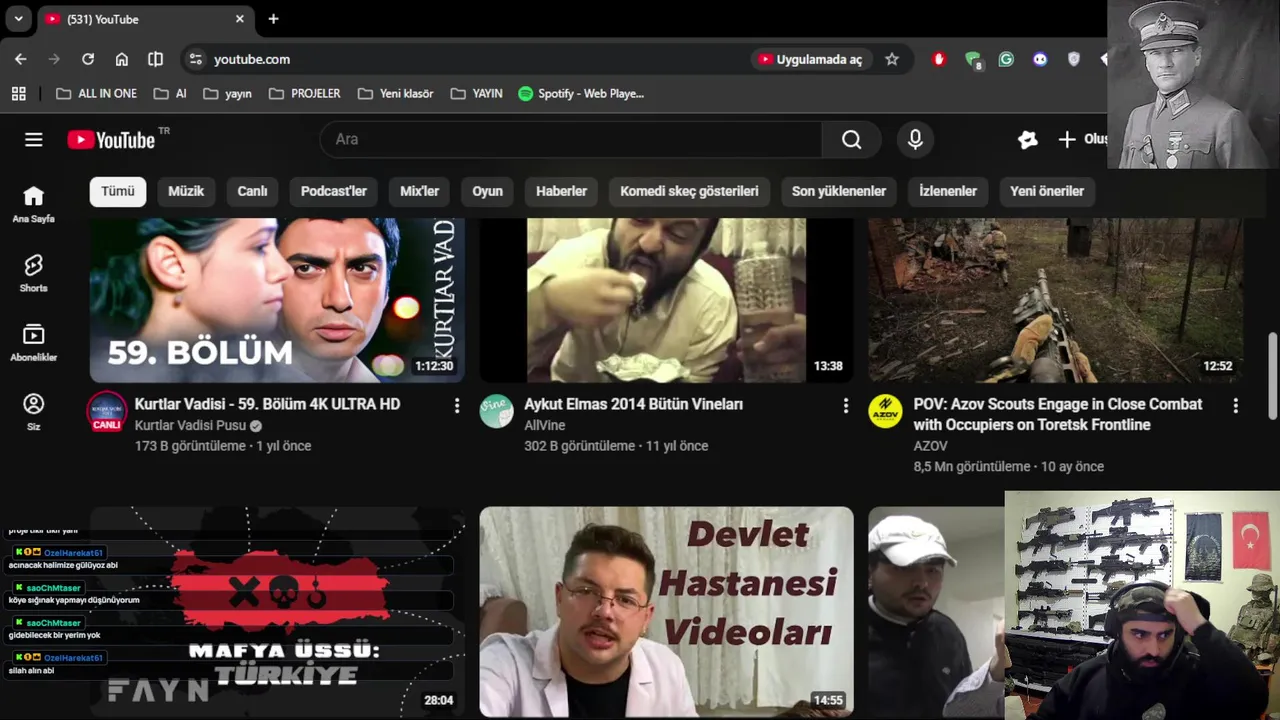1280x720 pixels.
Task: Select the Yeni öneriler chip
Action: coord(1047,191)
